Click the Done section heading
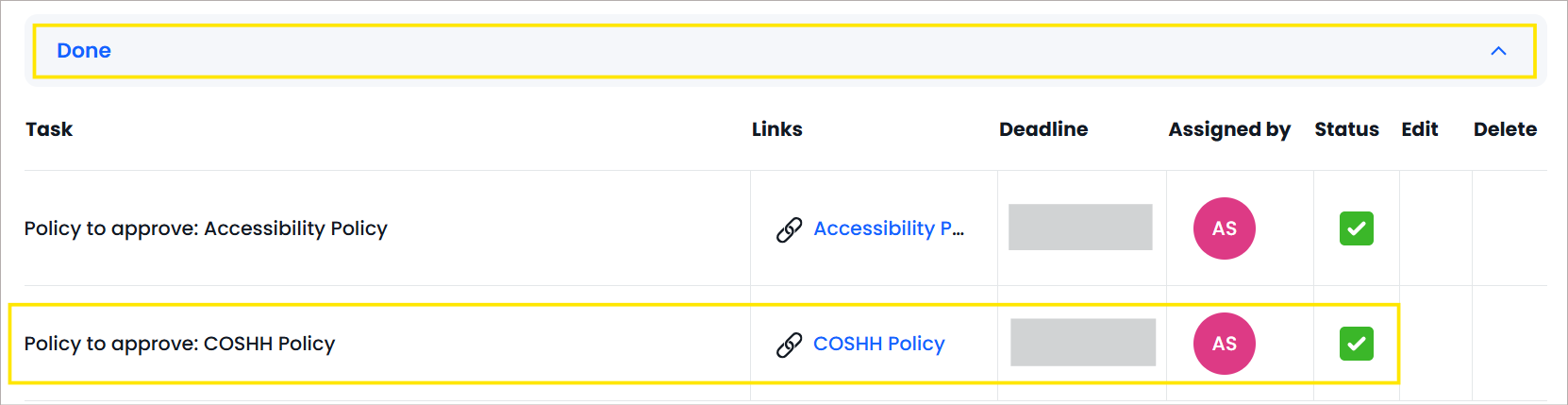The width and height of the screenshot is (1568, 405). pyautogui.click(x=84, y=51)
